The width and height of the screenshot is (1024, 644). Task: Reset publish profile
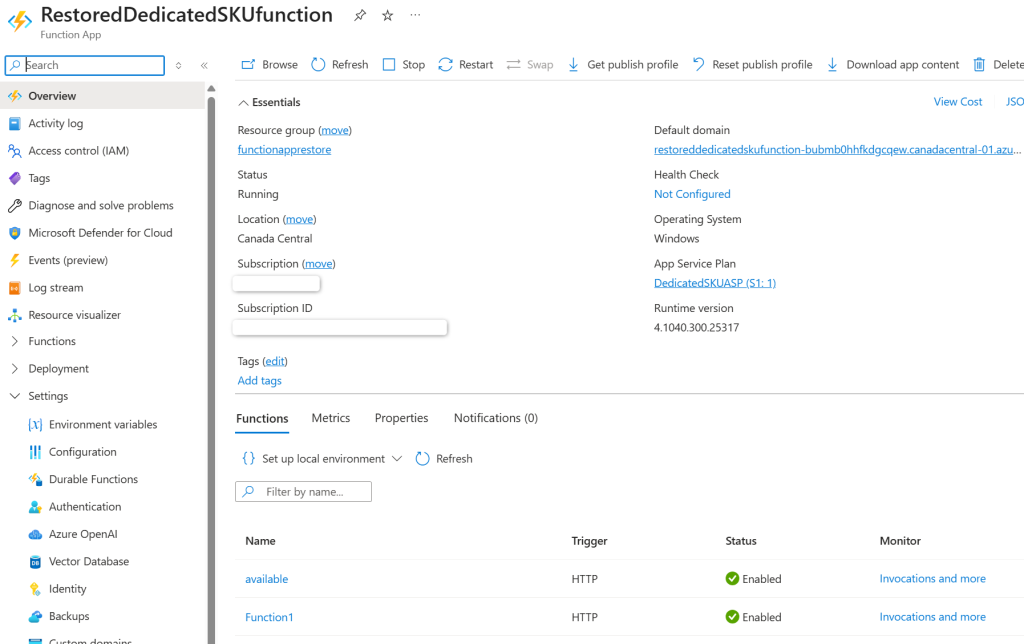click(752, 65)
